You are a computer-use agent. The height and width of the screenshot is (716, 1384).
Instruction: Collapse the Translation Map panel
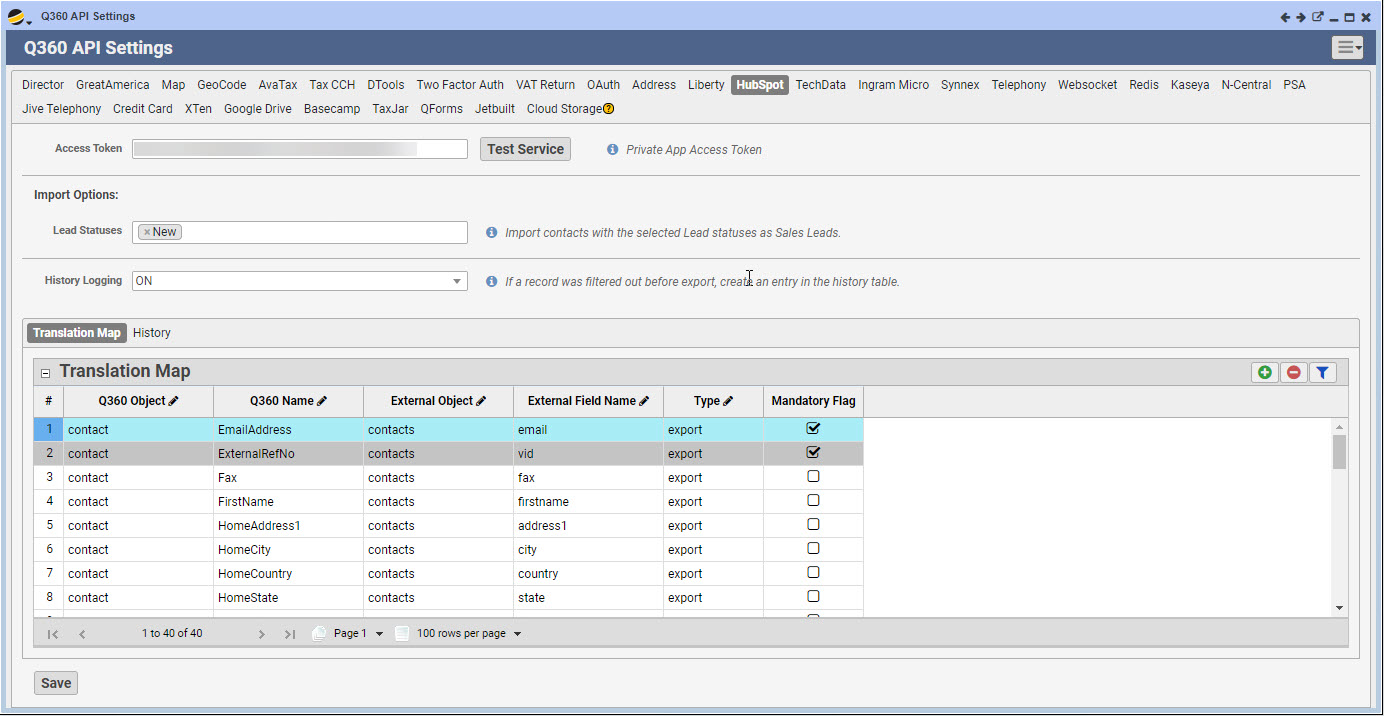[x=45, y=373]
